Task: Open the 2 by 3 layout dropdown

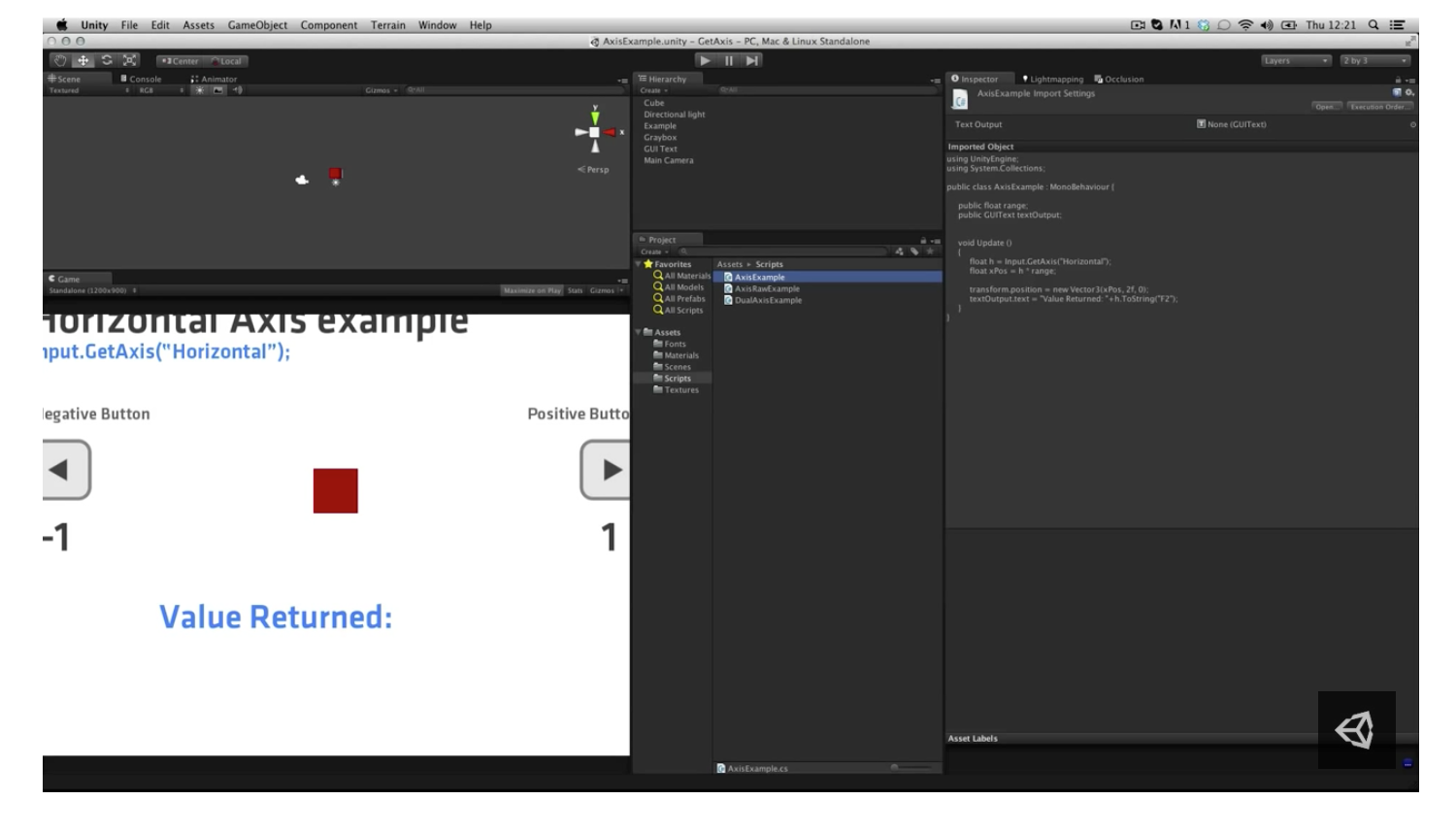Action: 1374,60
